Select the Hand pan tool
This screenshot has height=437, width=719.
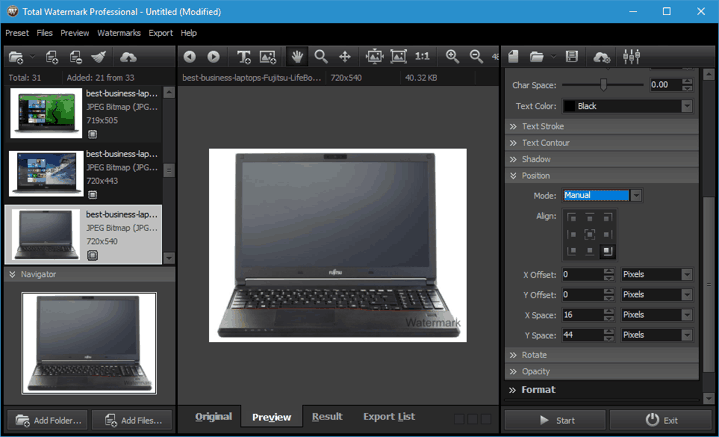(x=297, y=56)
